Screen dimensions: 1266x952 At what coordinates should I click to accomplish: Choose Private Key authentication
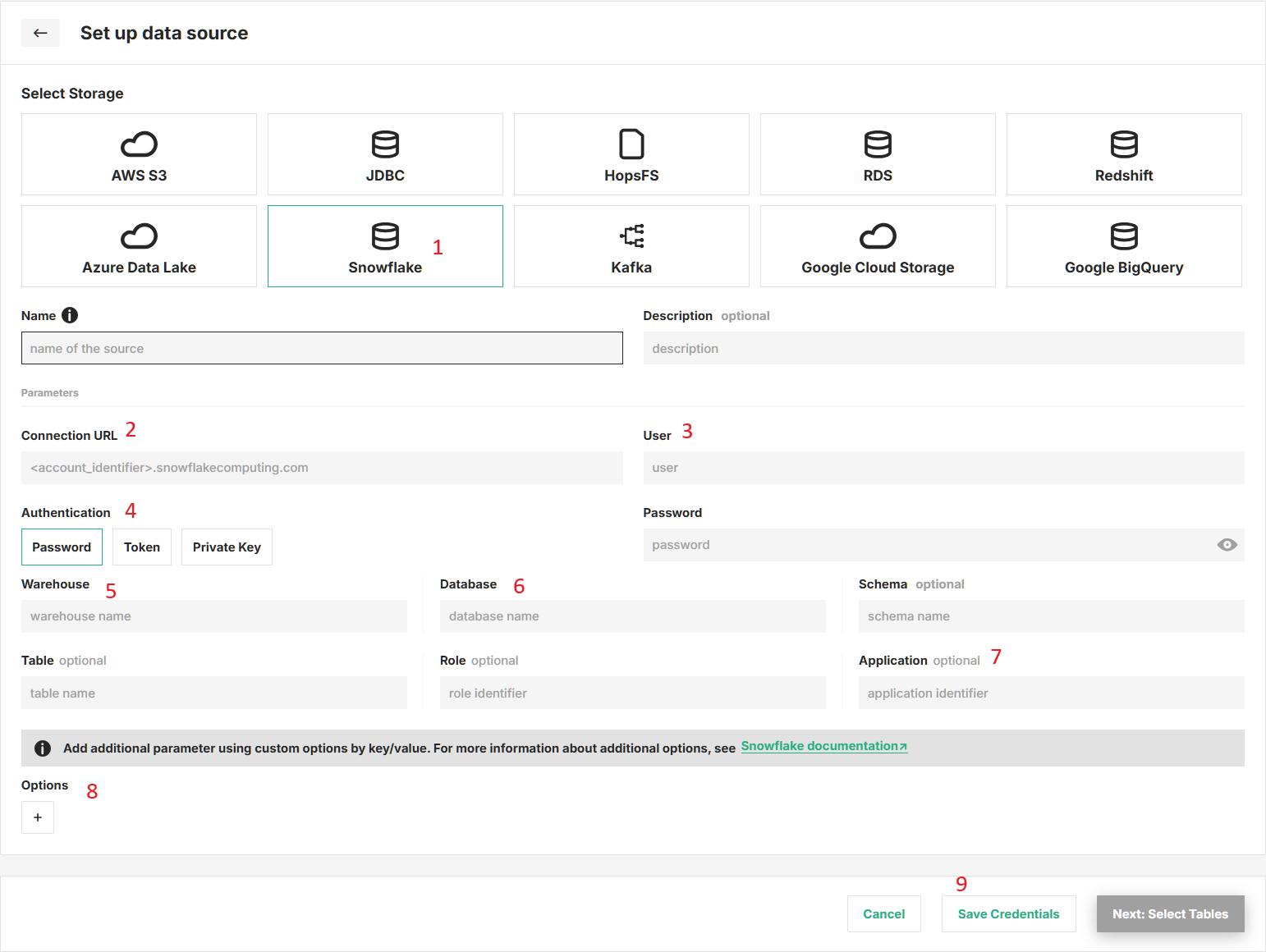(x=227, y=547)
